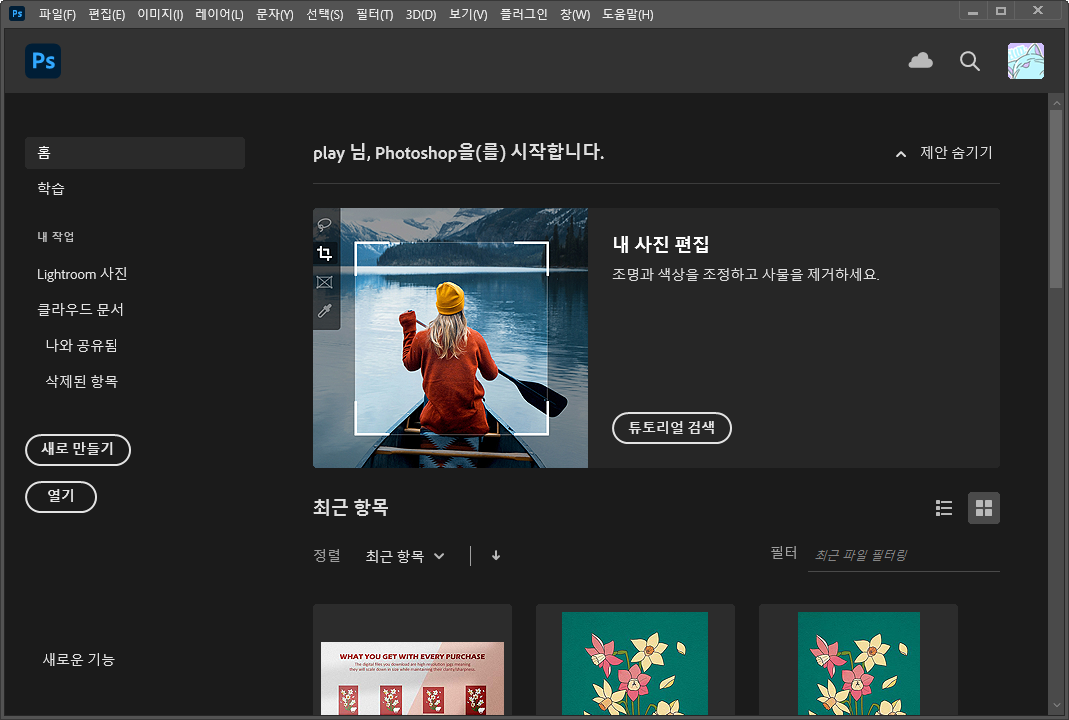The height and width of the screenshot is (720, 1069).
Task: Open the 창(W) menu
Action: tap(575, 14)
